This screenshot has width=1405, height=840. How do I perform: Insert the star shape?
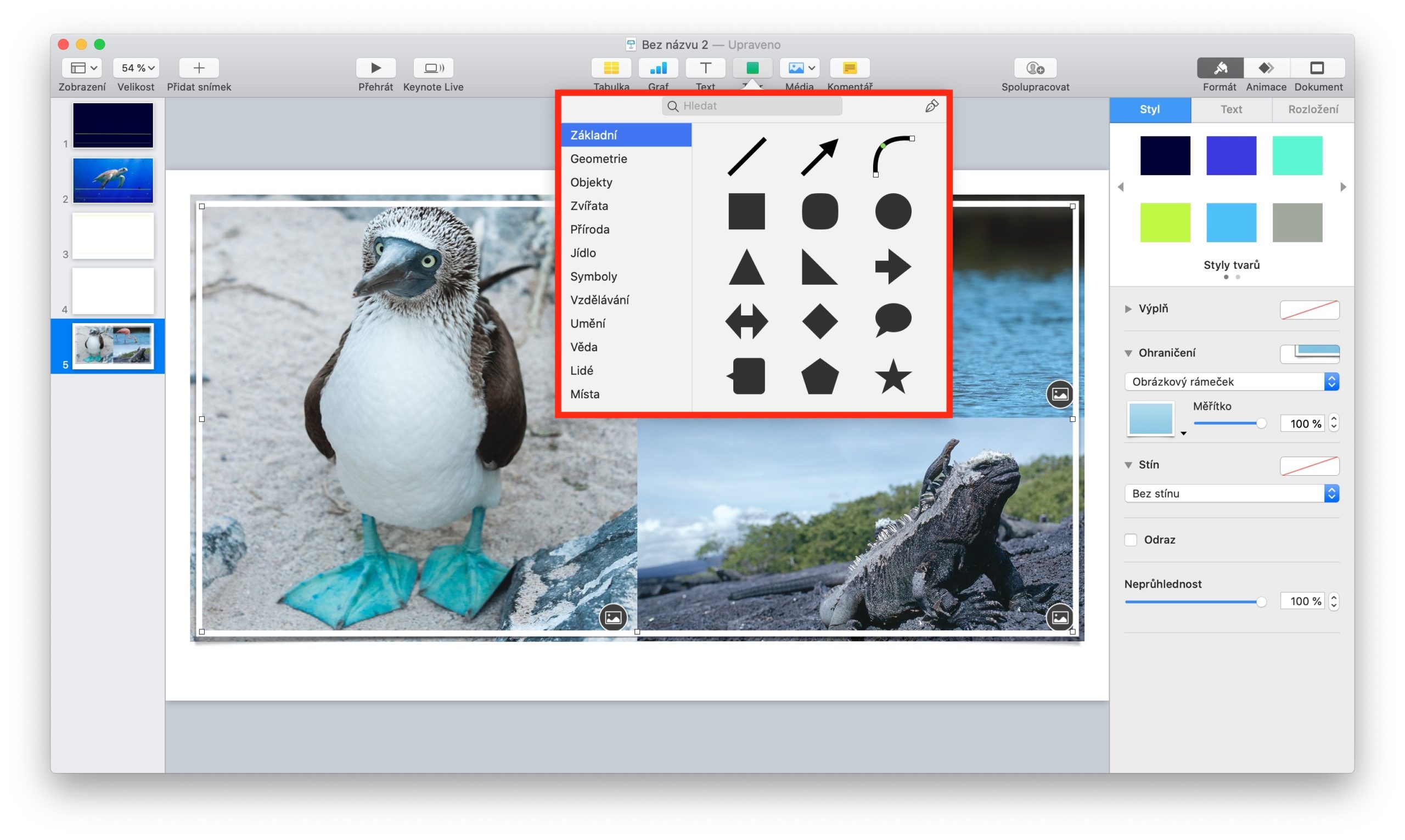(x=893, y=377)
